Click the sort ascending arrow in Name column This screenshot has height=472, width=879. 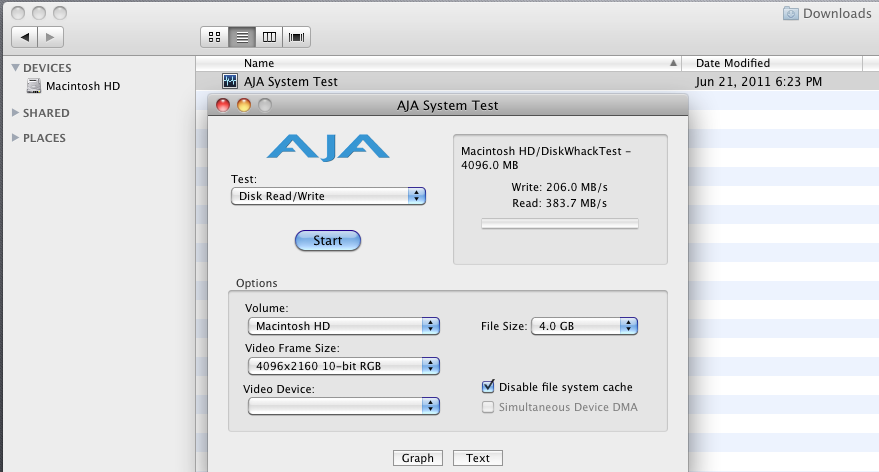[673, 63]
